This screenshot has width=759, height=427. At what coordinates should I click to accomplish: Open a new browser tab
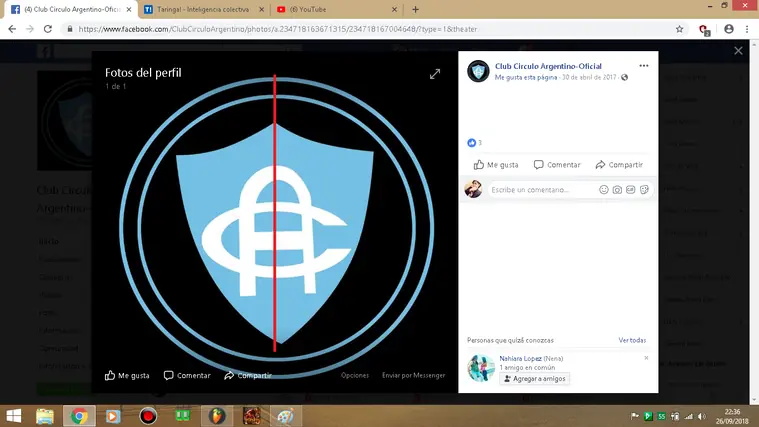coord(415,9)
